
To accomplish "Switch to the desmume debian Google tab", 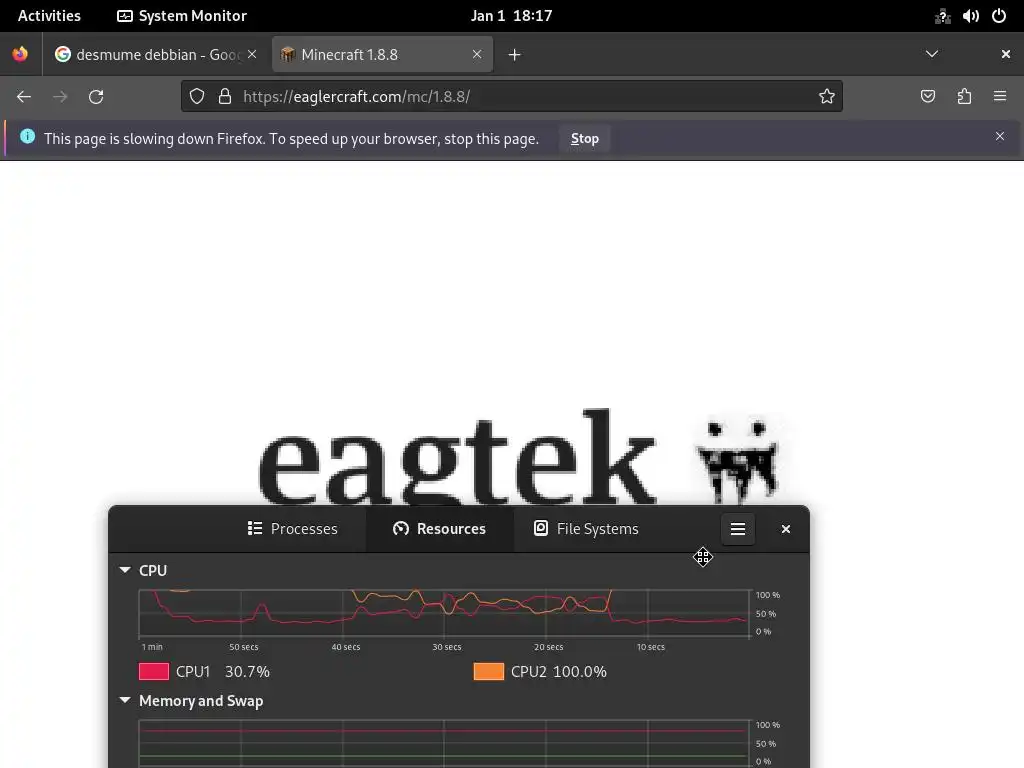I will pyautogui.click(x=157, y=54).
